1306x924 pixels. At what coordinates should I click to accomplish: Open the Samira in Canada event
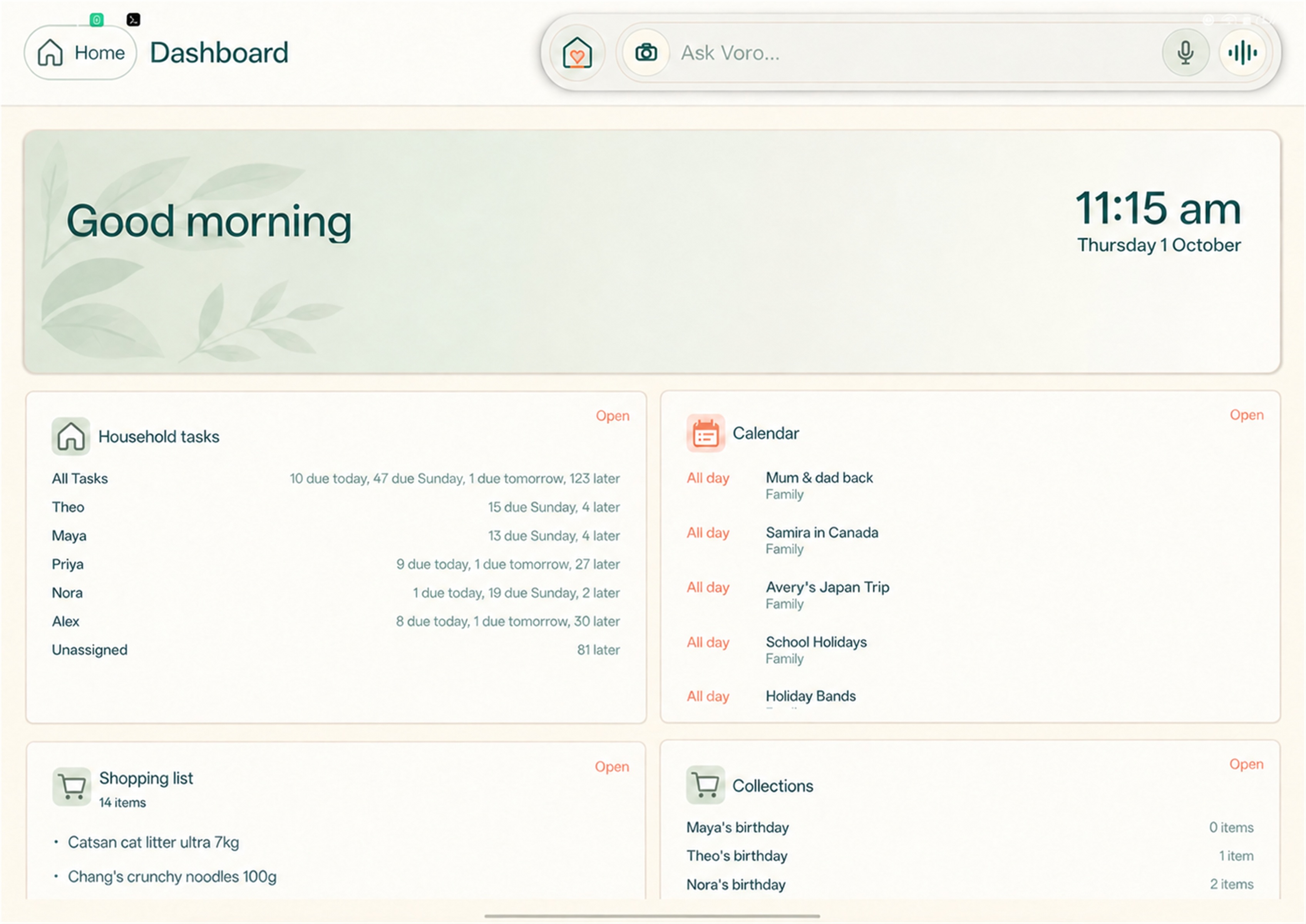tap(970, 541)
